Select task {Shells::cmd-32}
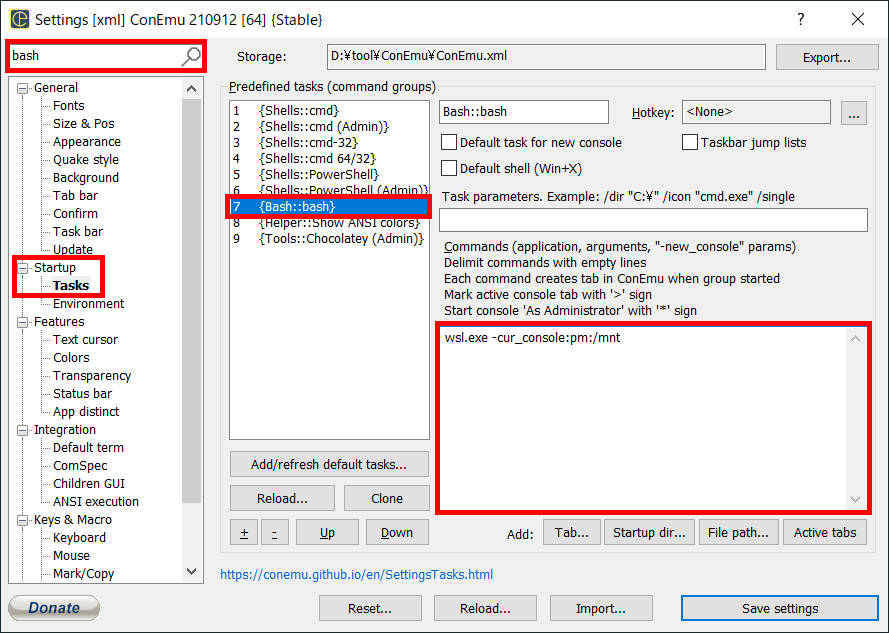Screen dimensions: 889x633 329,142
